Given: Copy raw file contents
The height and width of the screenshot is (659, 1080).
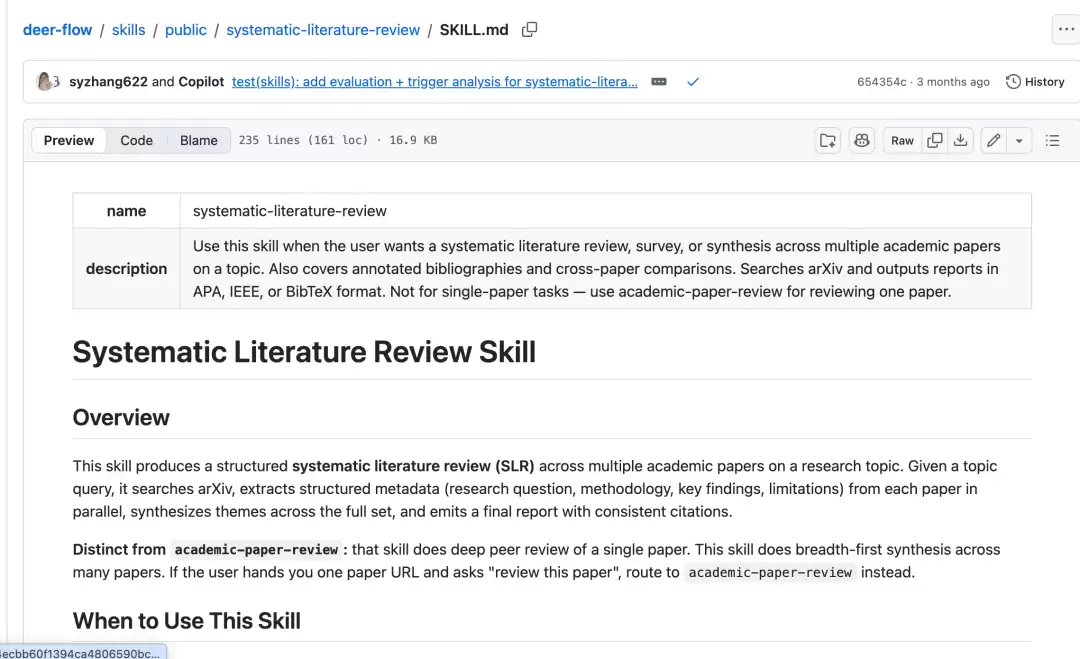Looking at the screenshot, I should pyautogui.click(x=935, y=140).
